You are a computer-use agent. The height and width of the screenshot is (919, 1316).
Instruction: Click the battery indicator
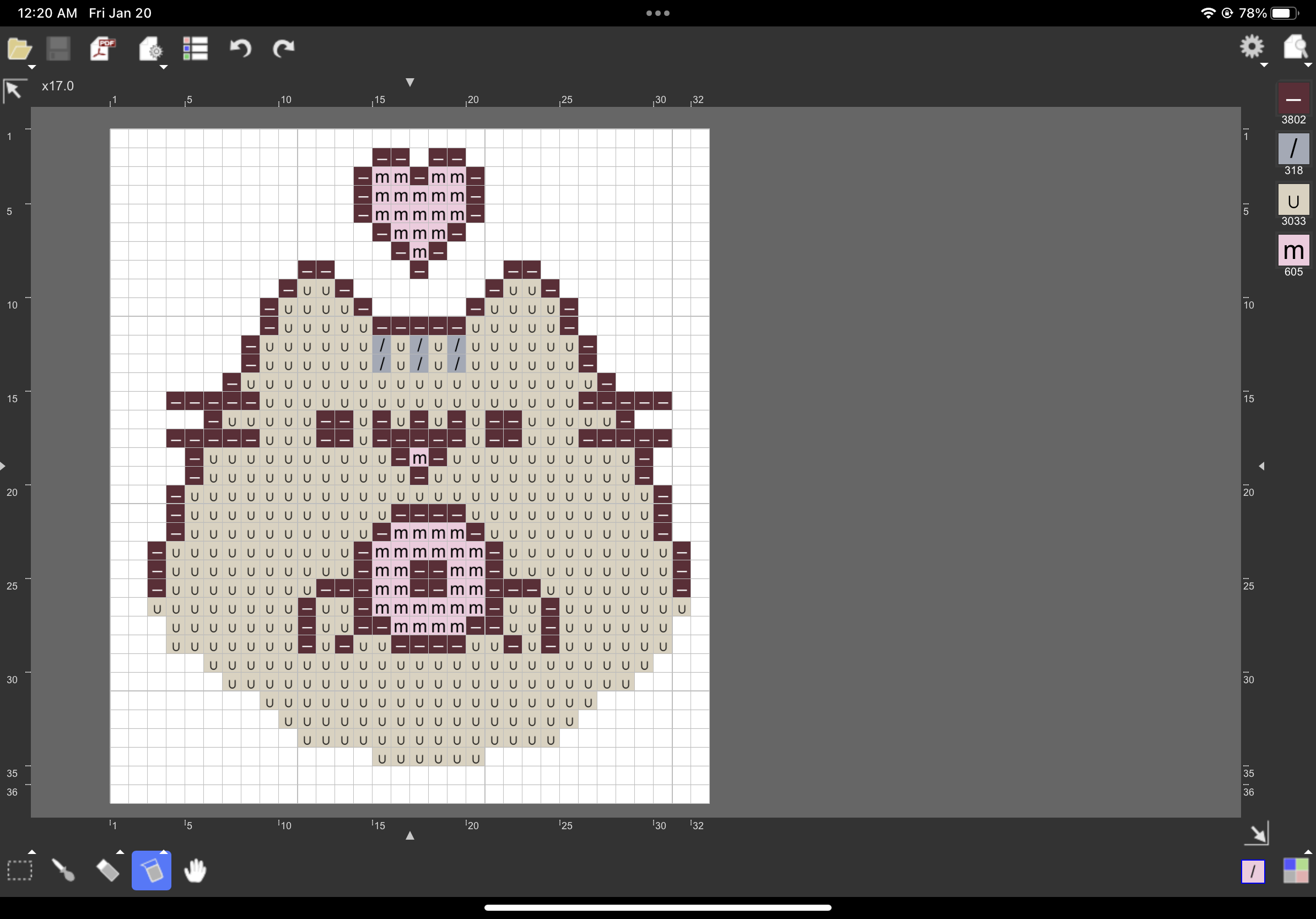(x=1285, y=13)
